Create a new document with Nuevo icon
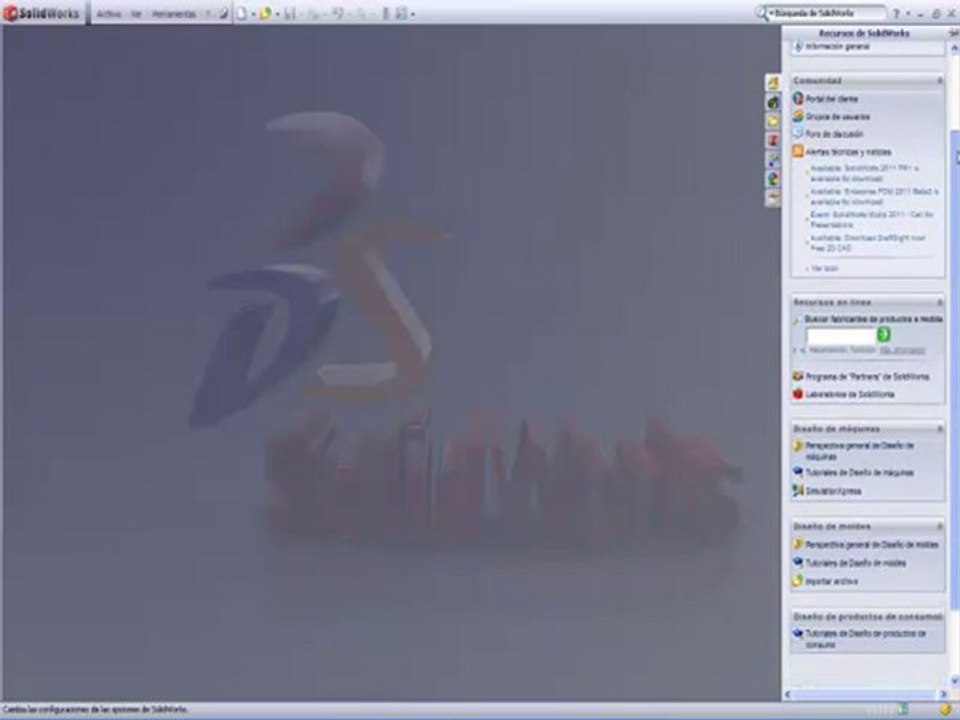The width and height of the screenshot is (960, 720). 242,13
